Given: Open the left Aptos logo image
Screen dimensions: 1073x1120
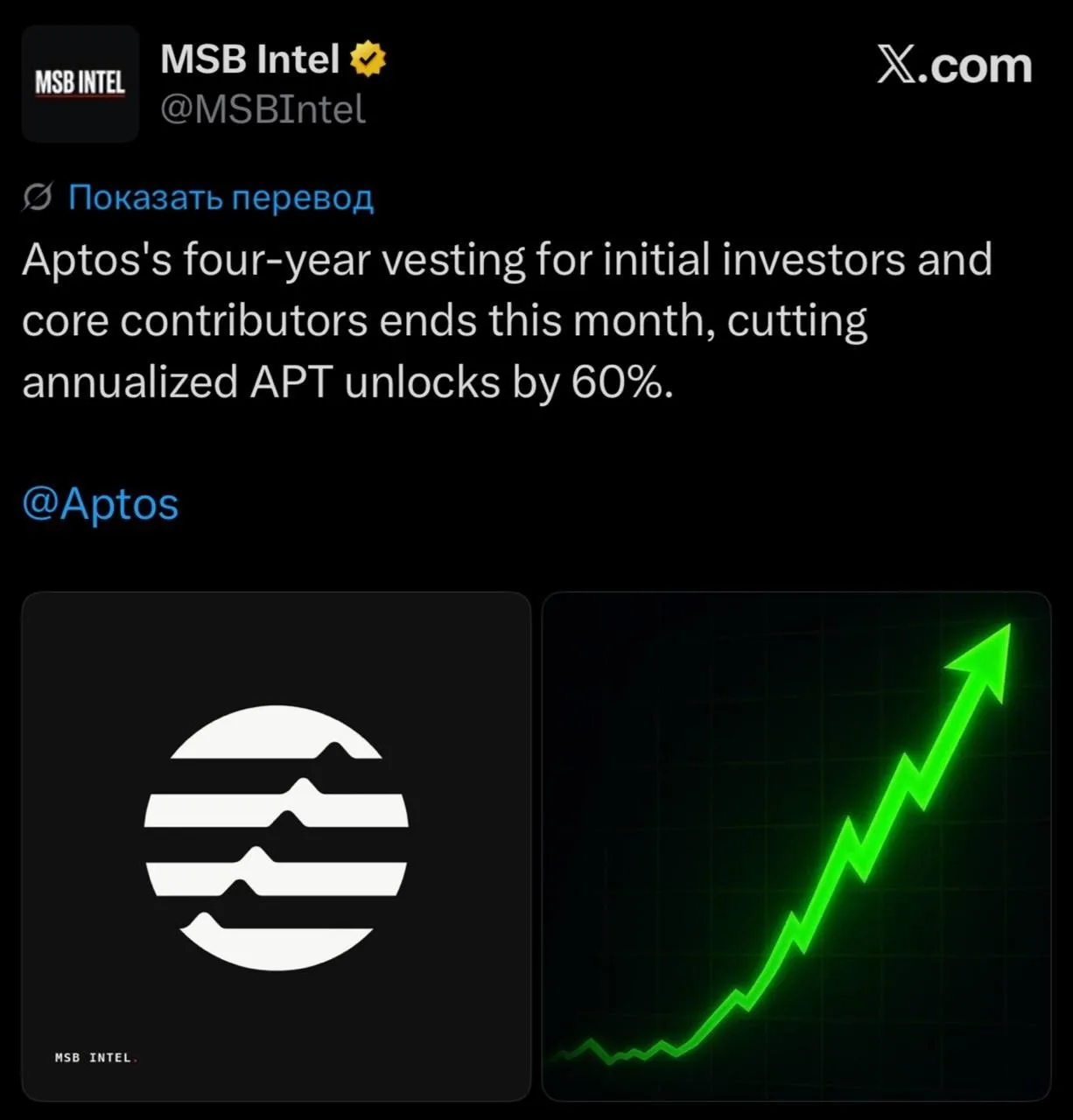Looking at the screenshot, I should (277, 846).
